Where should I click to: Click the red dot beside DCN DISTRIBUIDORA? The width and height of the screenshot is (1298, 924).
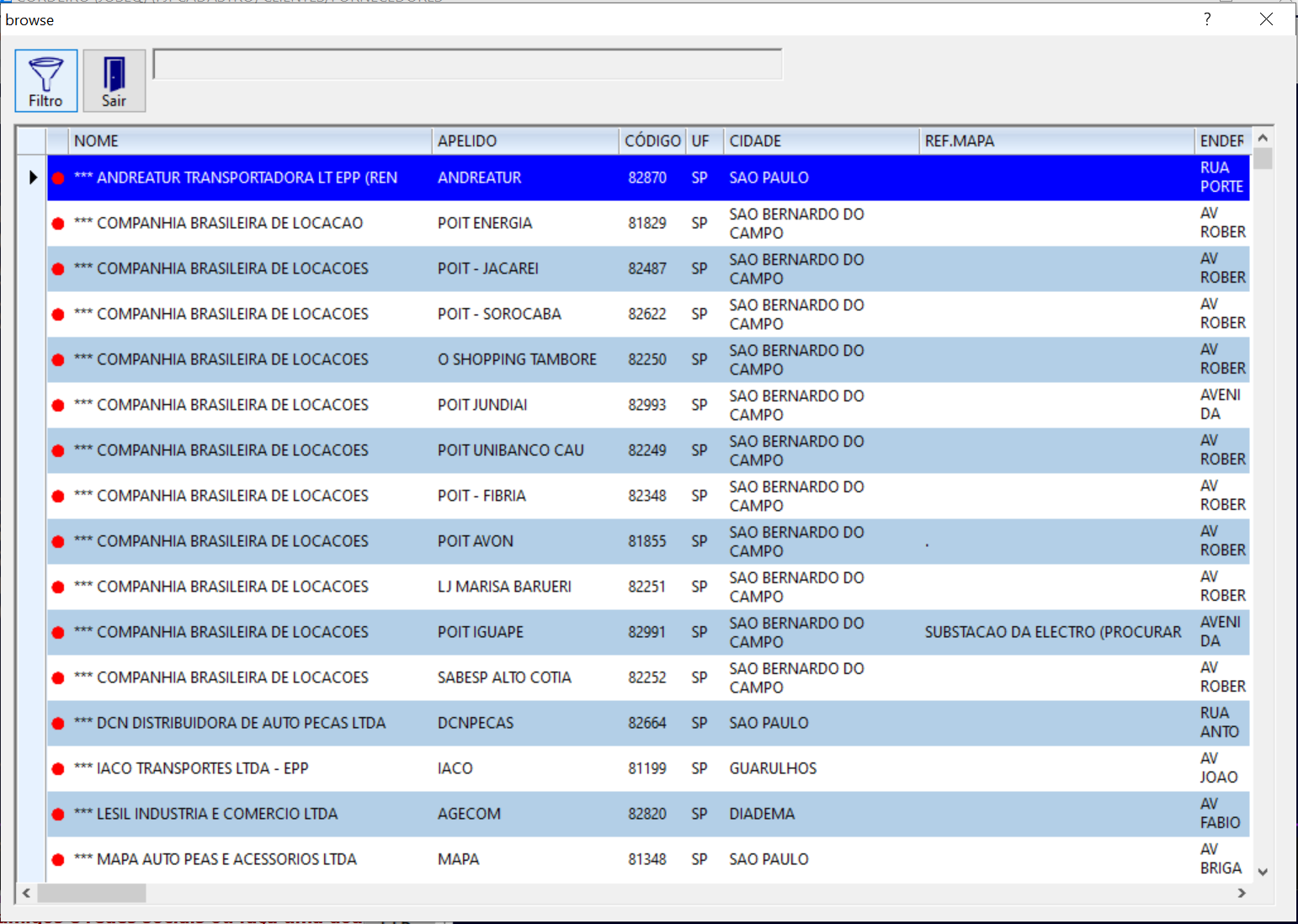(x=58, y=724)
